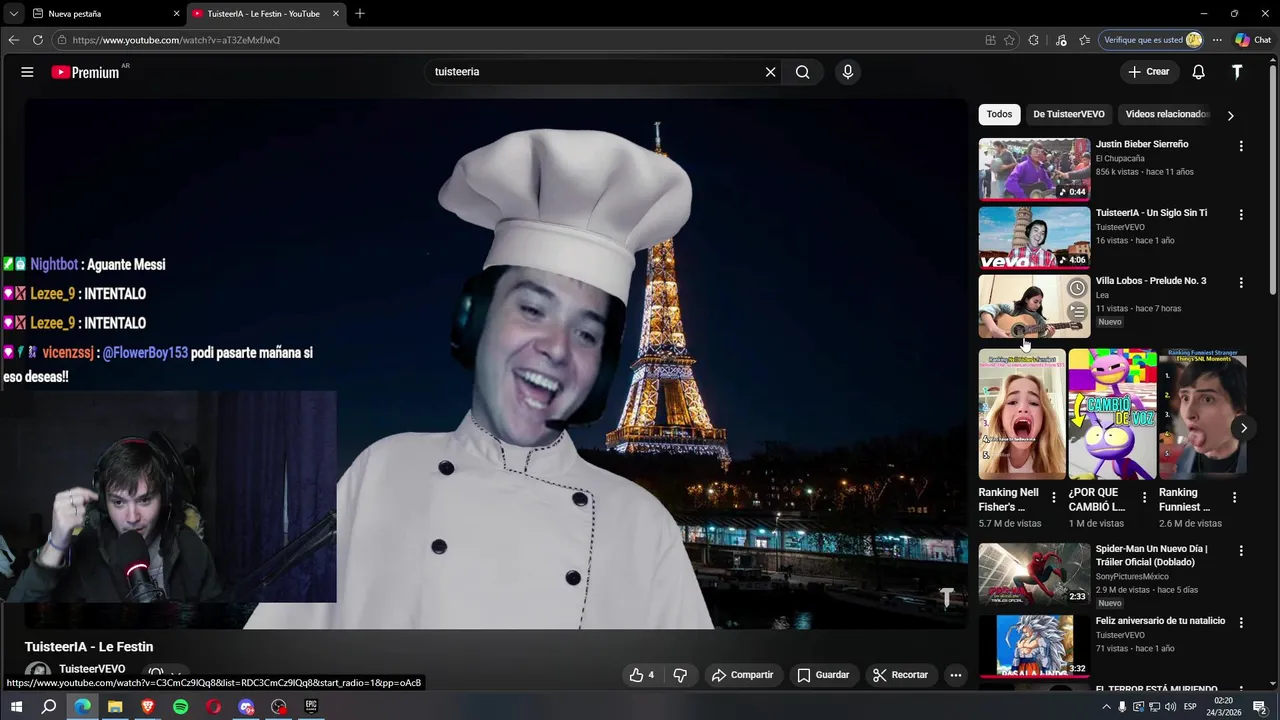This screenshot has height=720, width=1280.
Task: Open the YouTube hamburger guide menu
Action: (27, 72)
